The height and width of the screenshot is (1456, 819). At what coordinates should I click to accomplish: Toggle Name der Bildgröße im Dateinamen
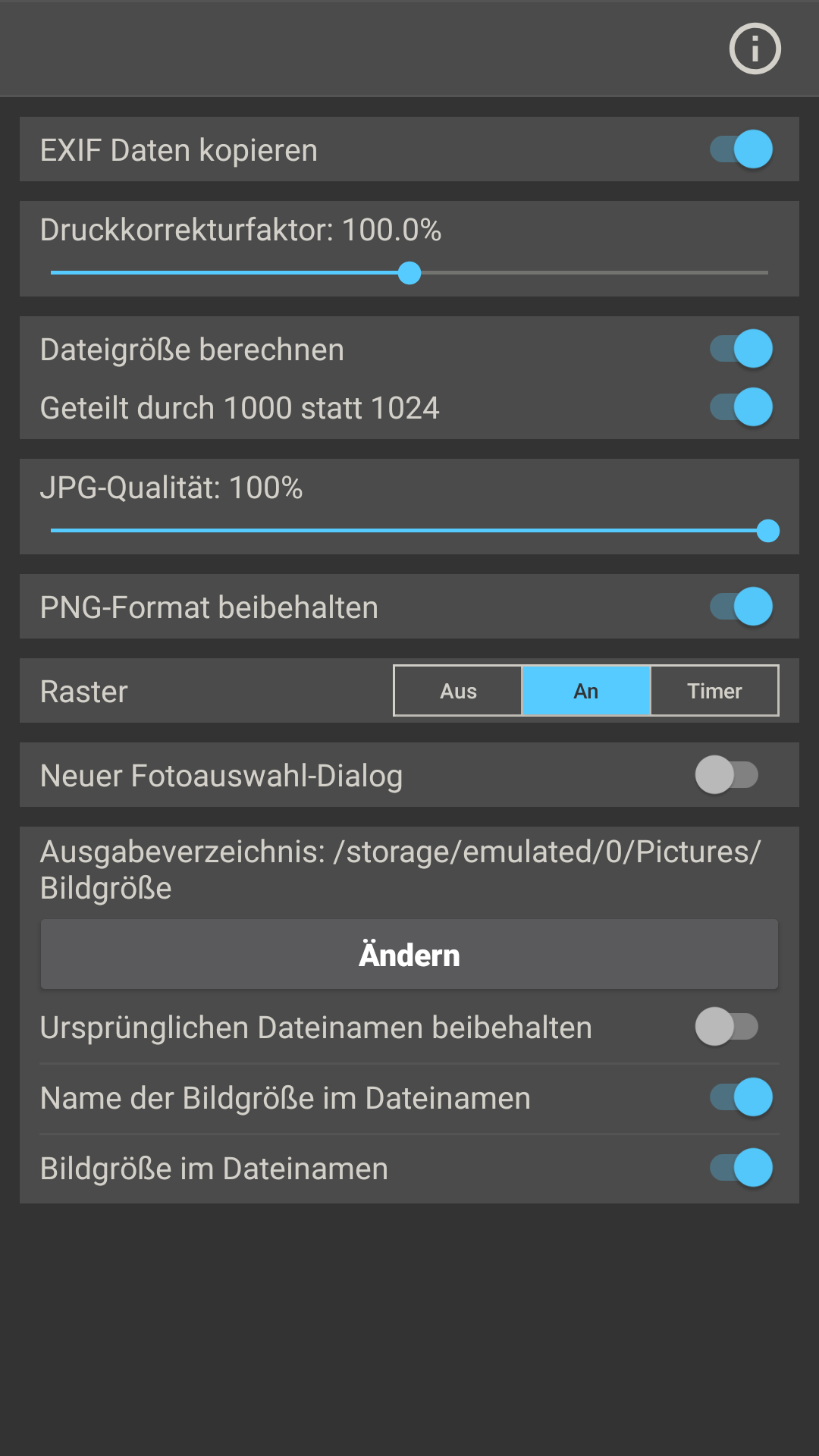coord(741,1097)
